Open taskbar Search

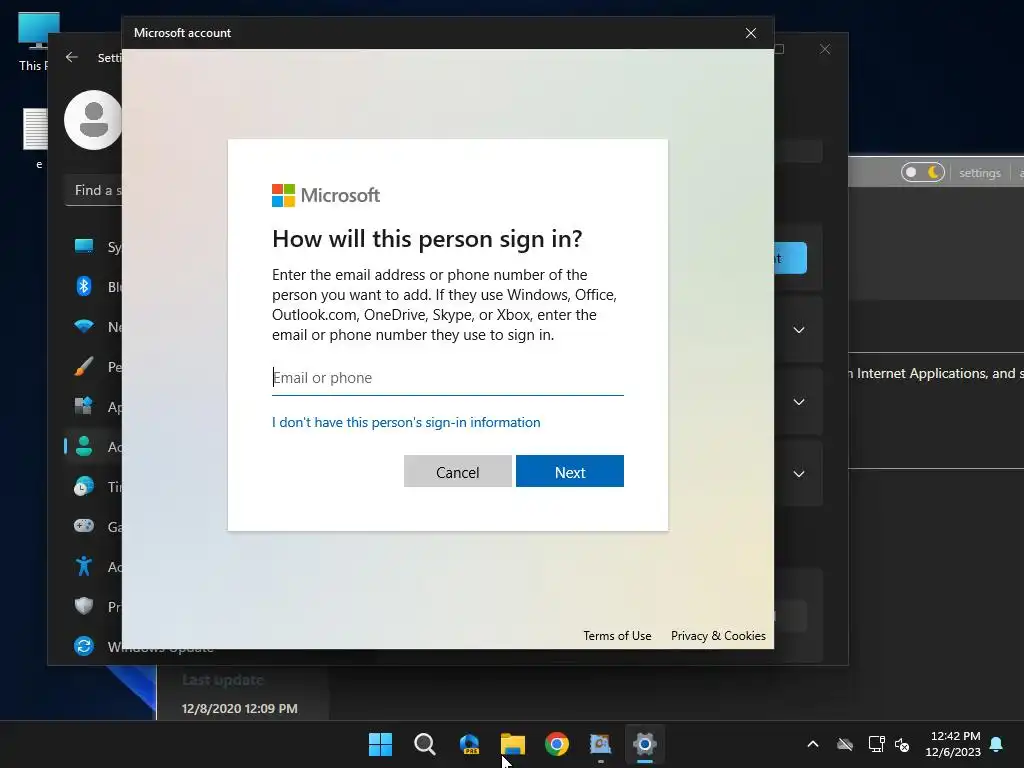(424, 744)
